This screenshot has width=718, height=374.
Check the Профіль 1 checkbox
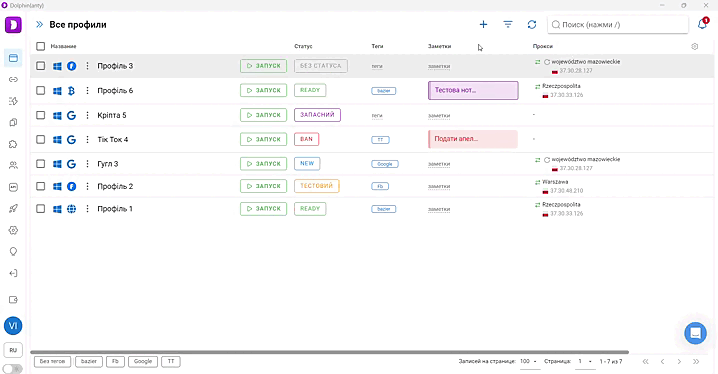coord(41,209)
